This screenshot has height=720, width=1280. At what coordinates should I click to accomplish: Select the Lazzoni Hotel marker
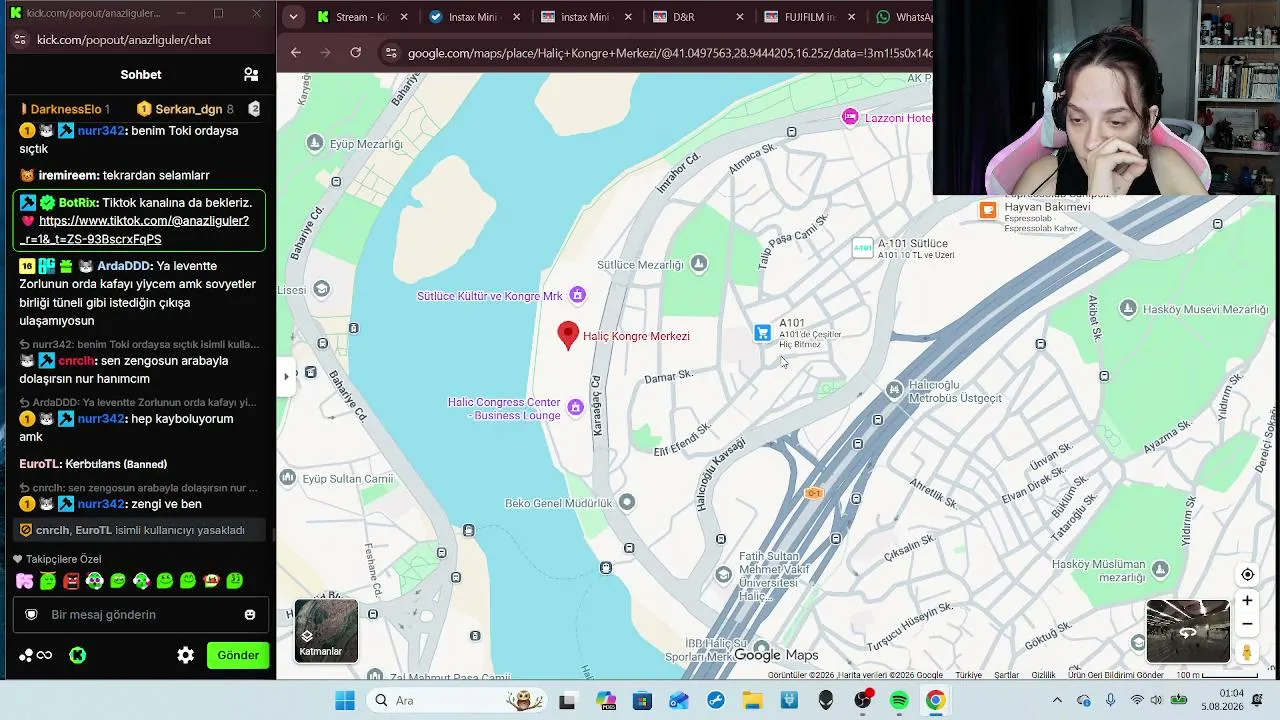click(x=850, y=117)
